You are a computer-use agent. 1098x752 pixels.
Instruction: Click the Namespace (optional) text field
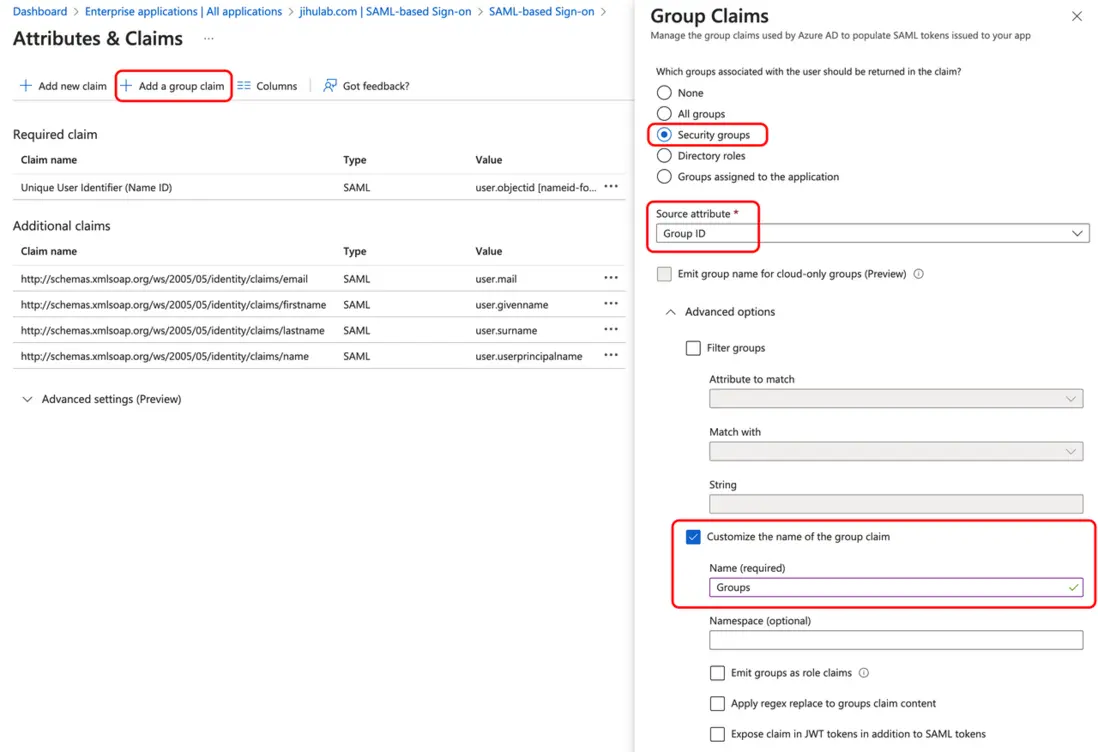896,640
